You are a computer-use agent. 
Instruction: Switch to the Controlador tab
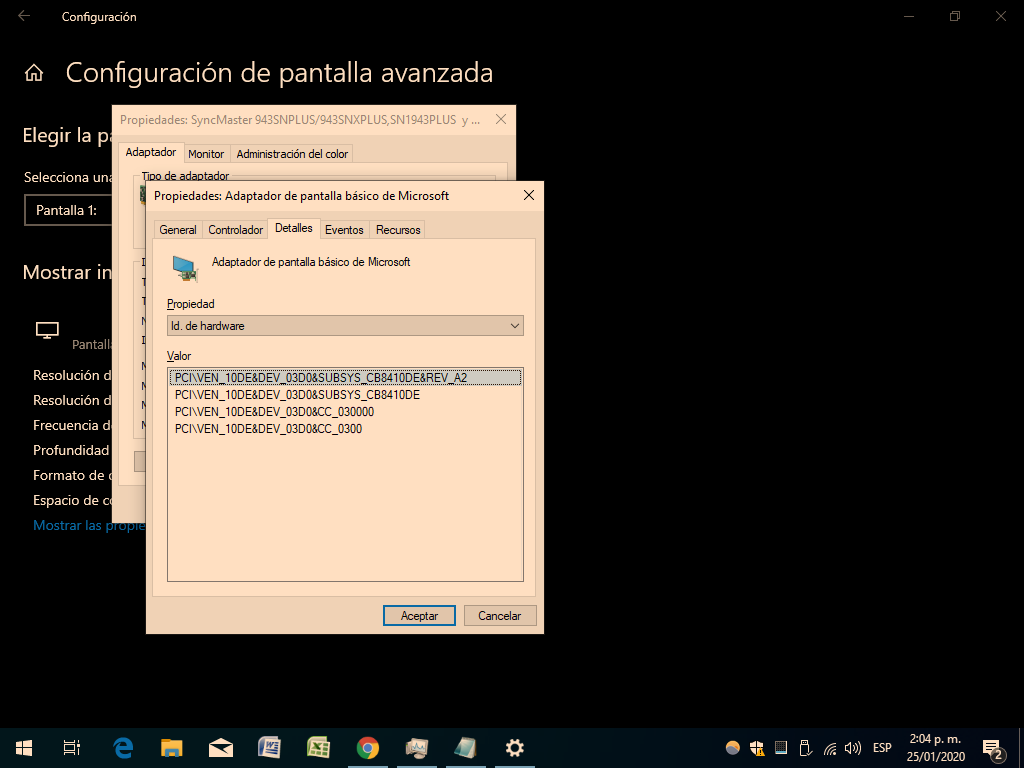coord(235,230)
